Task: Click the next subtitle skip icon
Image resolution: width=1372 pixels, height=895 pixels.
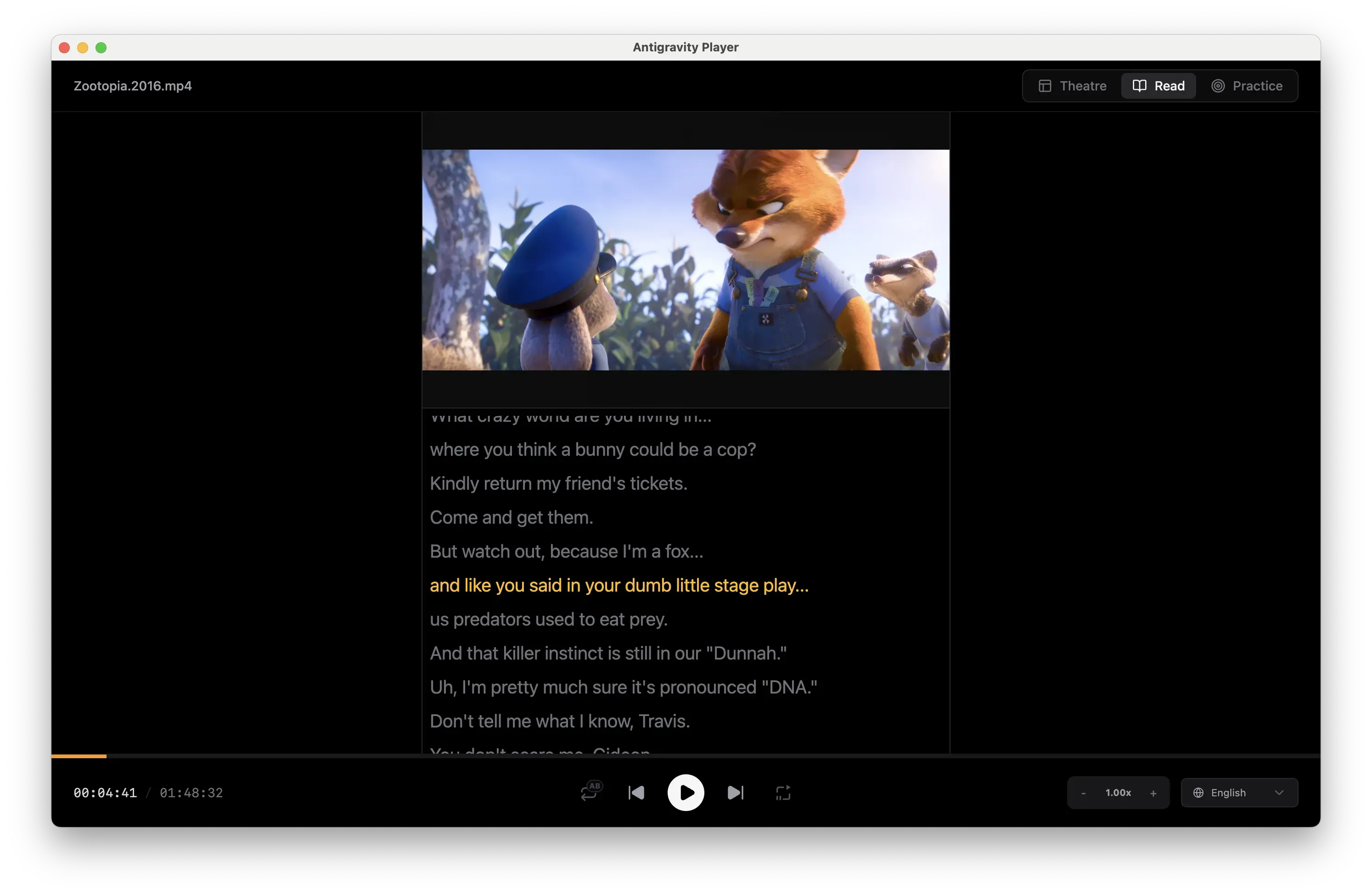Action: point(735,792)
